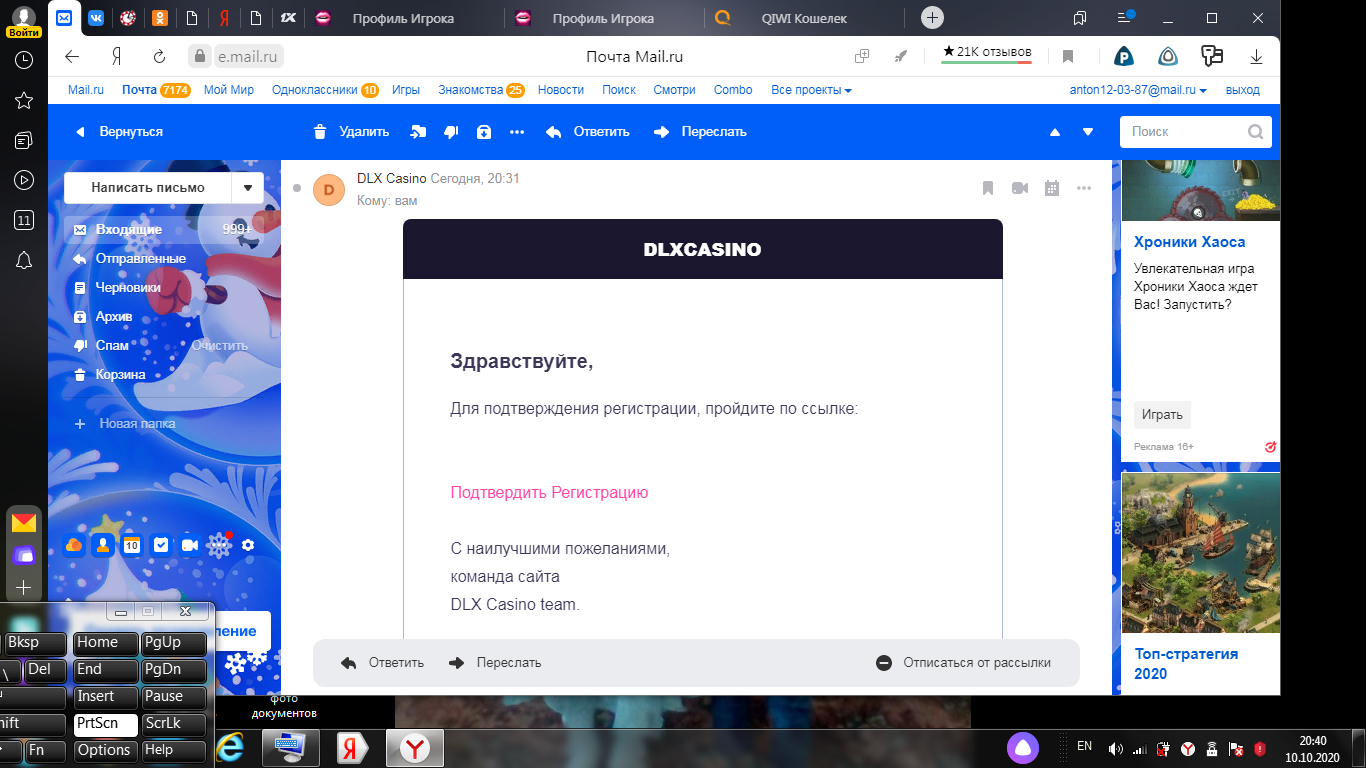Open Calendar icon in mail sidebar

pos(131,545)
